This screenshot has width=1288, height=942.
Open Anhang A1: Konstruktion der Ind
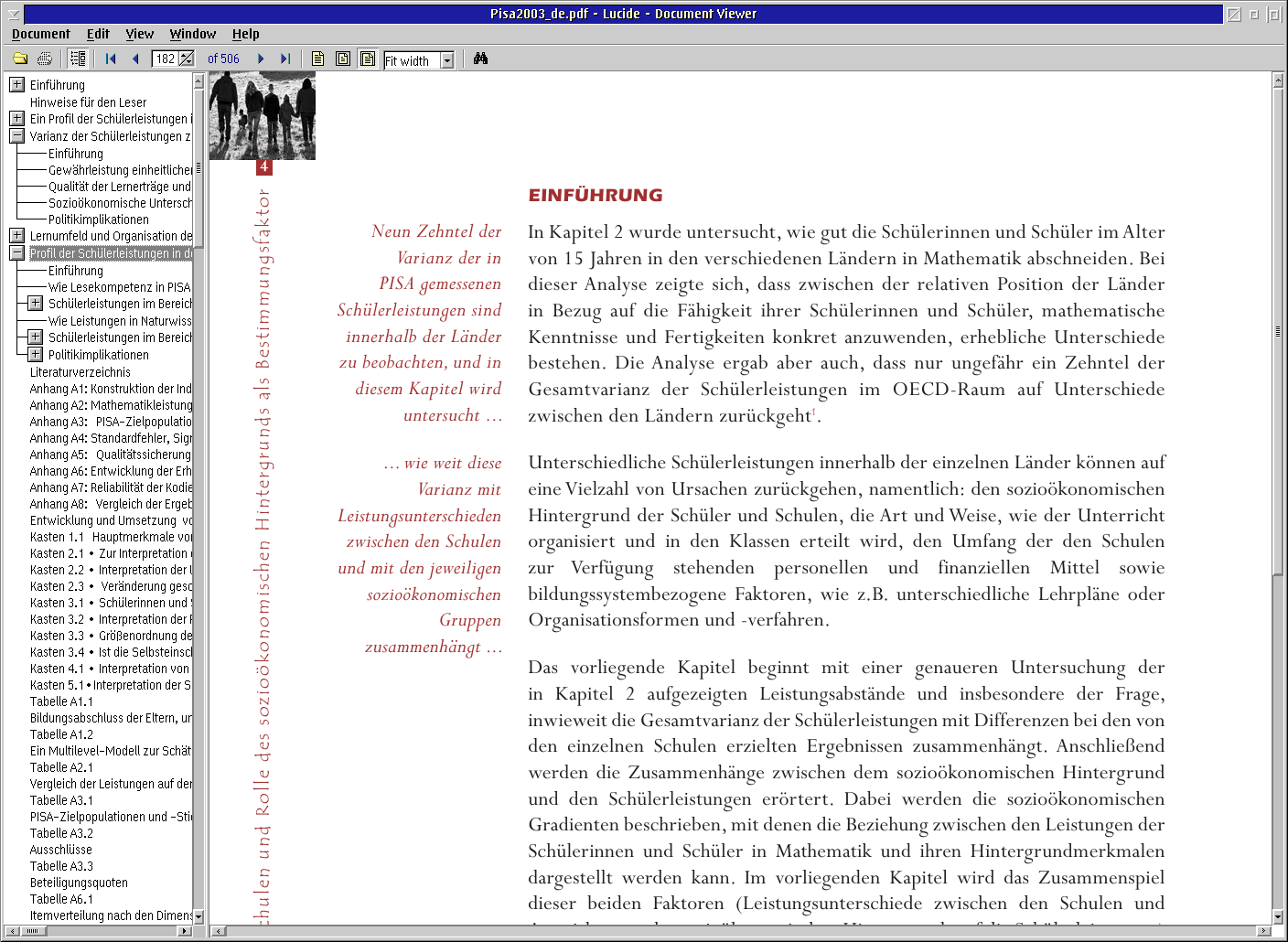point(111,389)
